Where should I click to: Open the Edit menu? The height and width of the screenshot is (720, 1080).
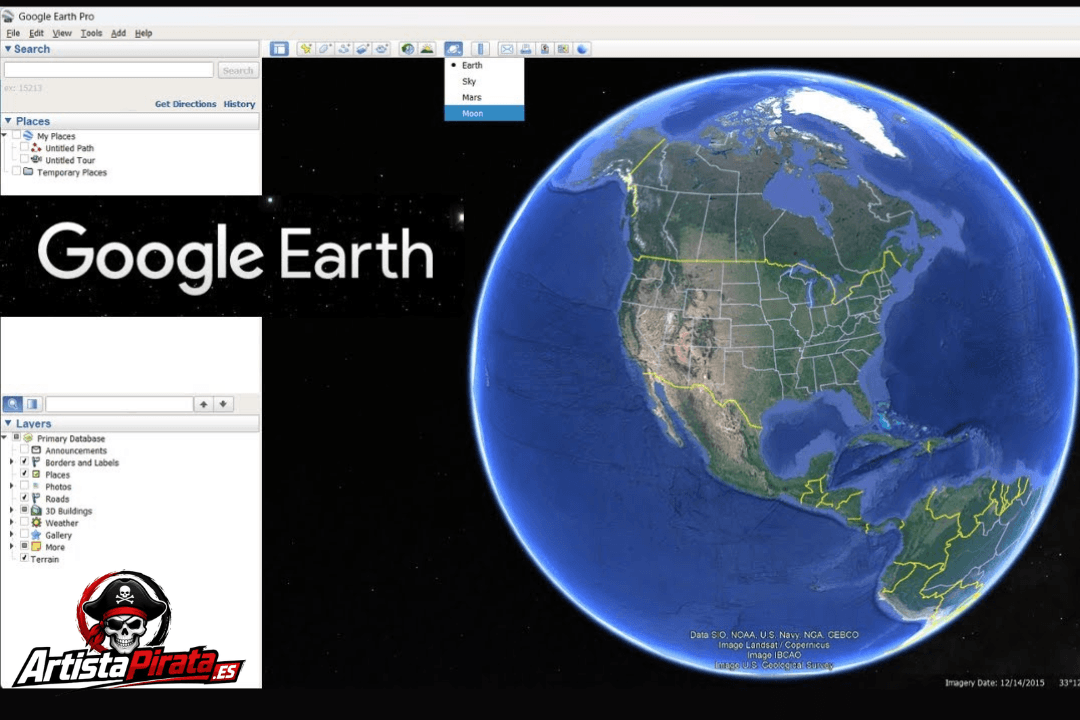click(37, 33)
